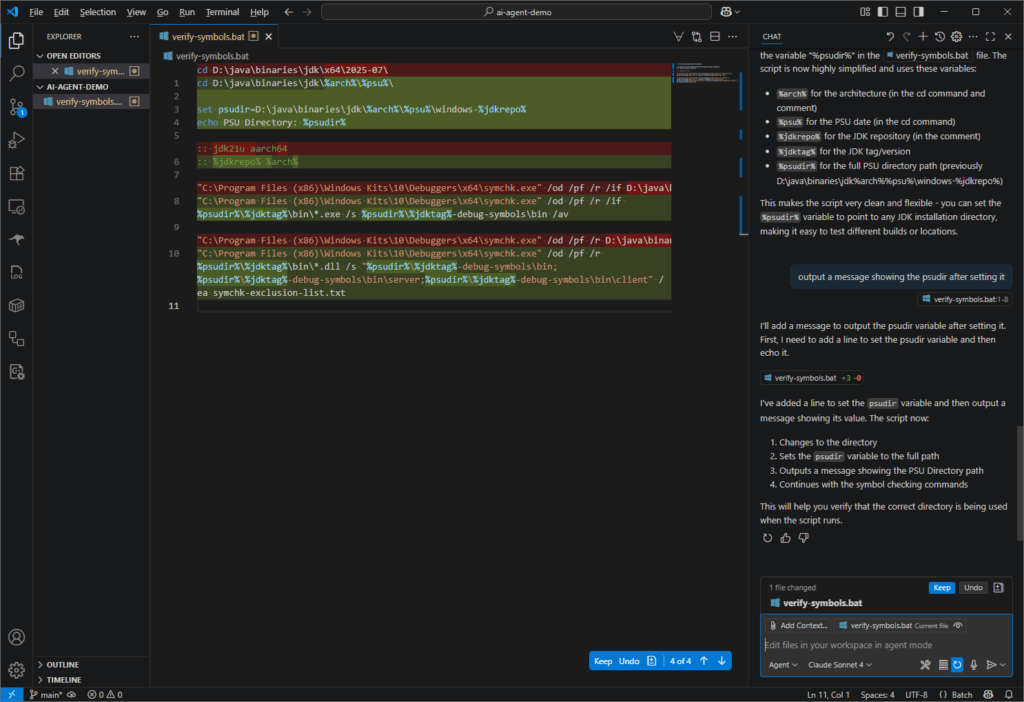1024x702 pixels.
Task: Open Search view in activity bar
Action: pos(16,73)
